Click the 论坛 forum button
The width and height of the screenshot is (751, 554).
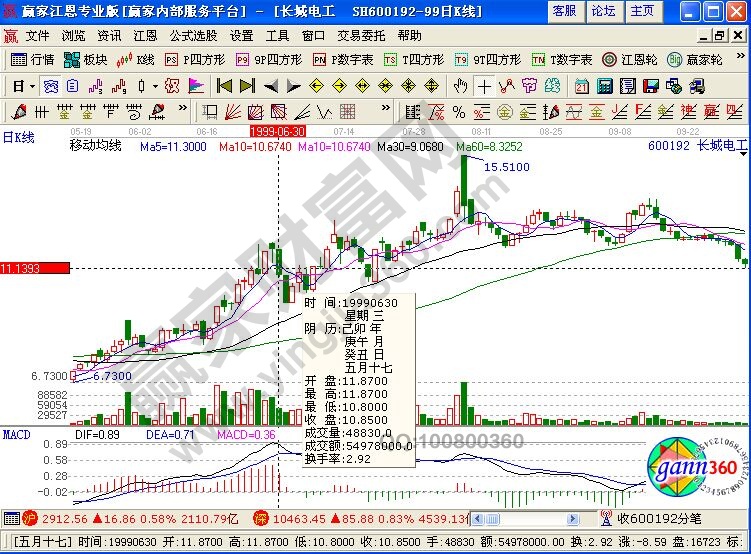click(603, 11)
